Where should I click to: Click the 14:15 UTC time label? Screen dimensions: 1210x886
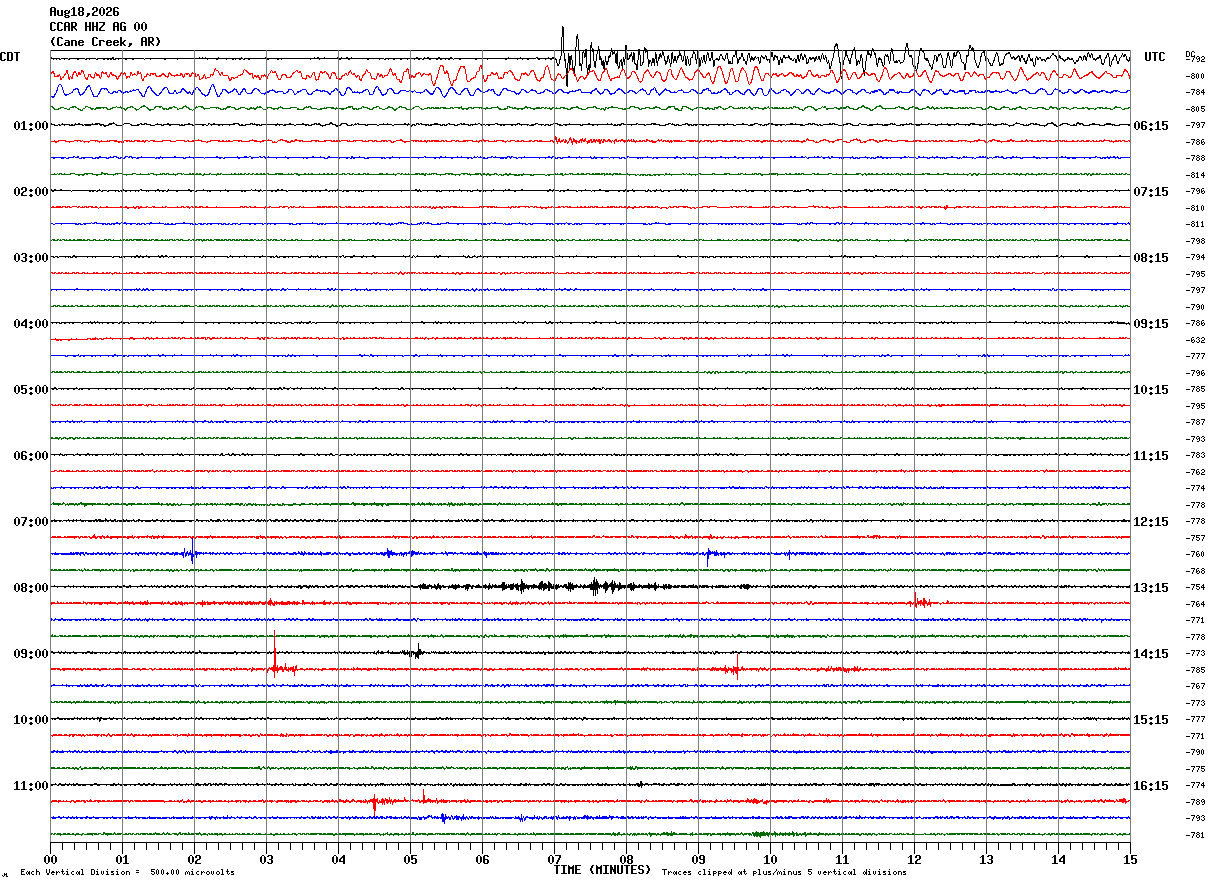1151,654
